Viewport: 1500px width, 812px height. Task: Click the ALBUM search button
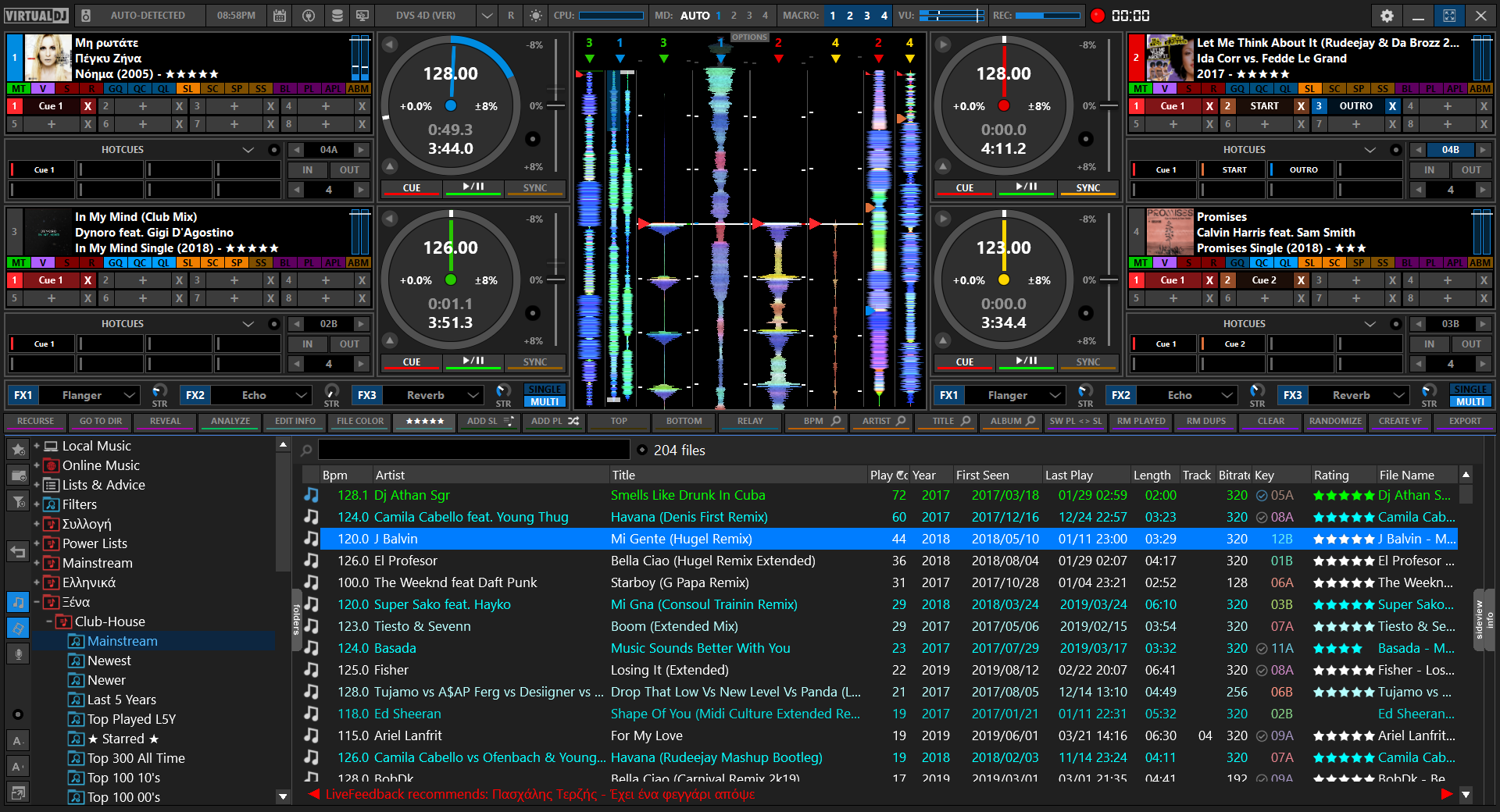[1012, 421]
